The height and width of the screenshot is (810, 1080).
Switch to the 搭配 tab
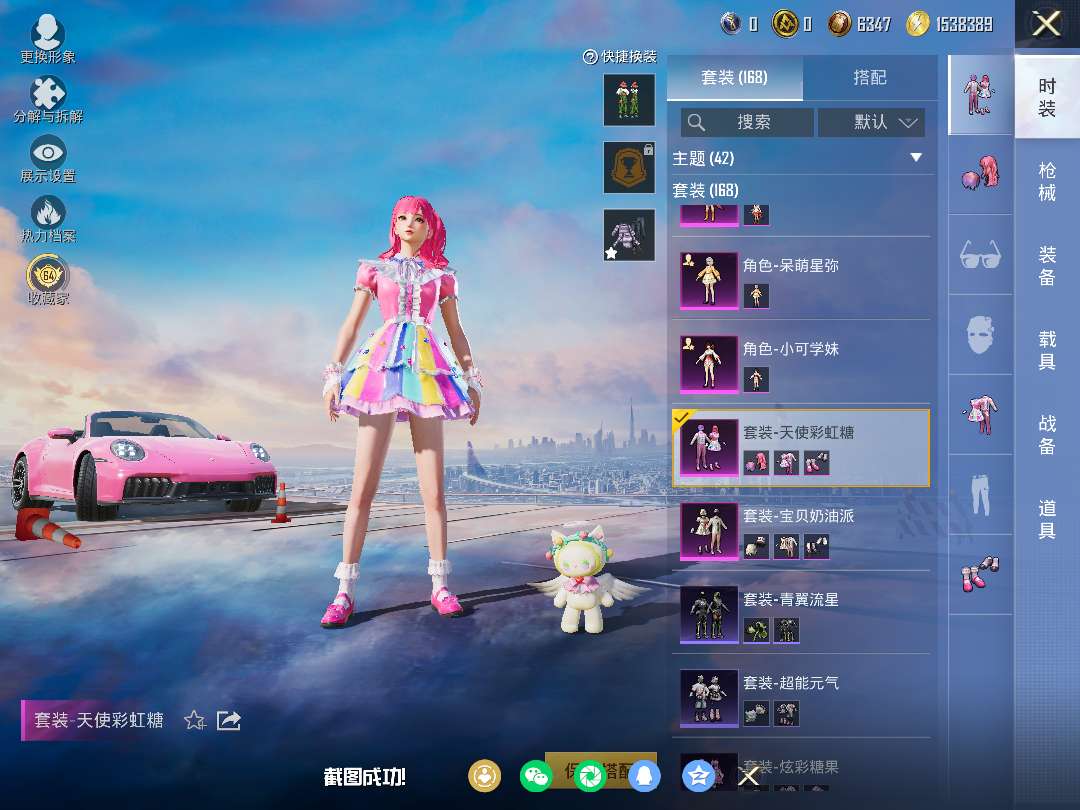(x=869, y=77)
